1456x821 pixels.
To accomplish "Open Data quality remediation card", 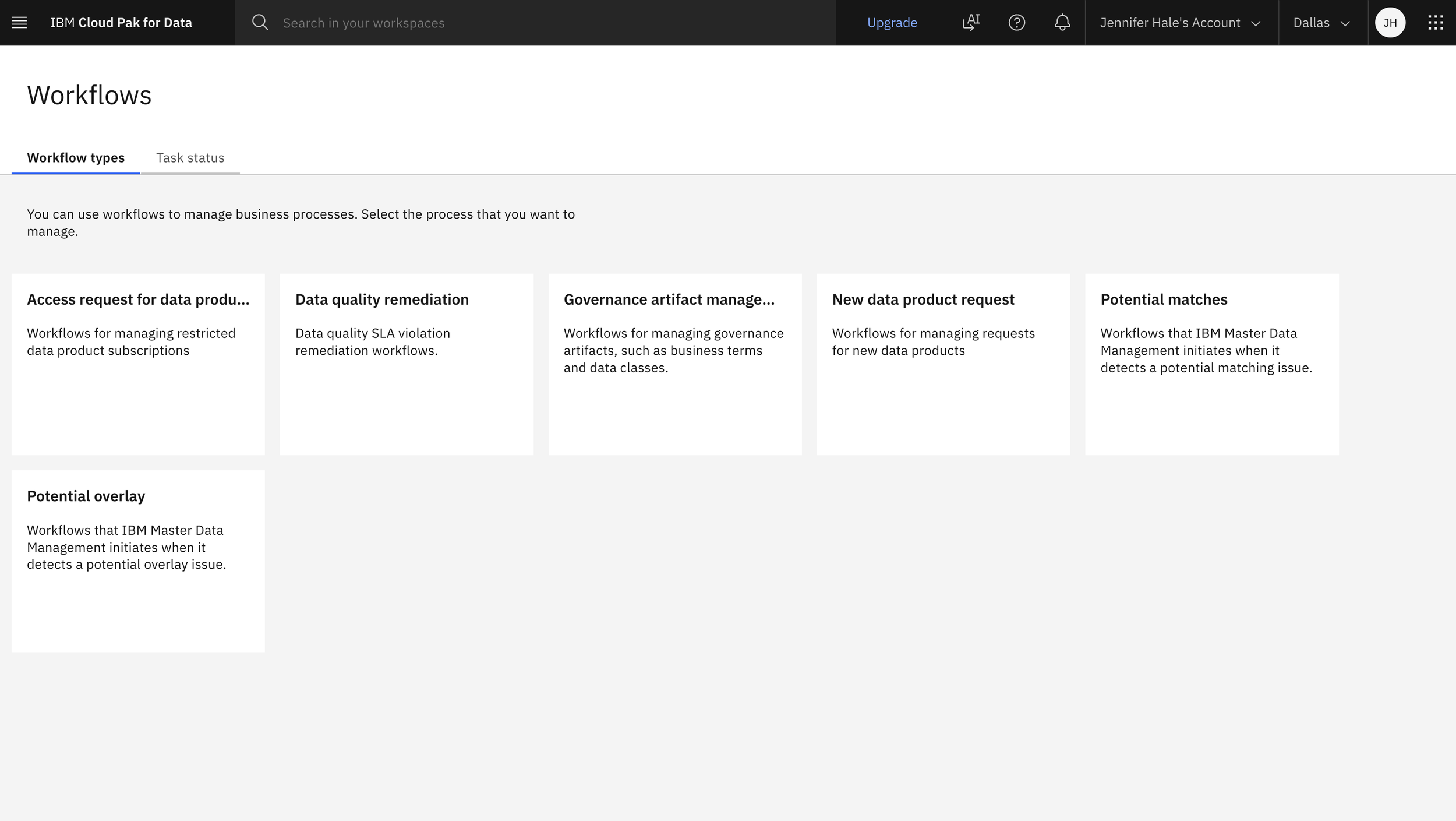I will [406, 364].
